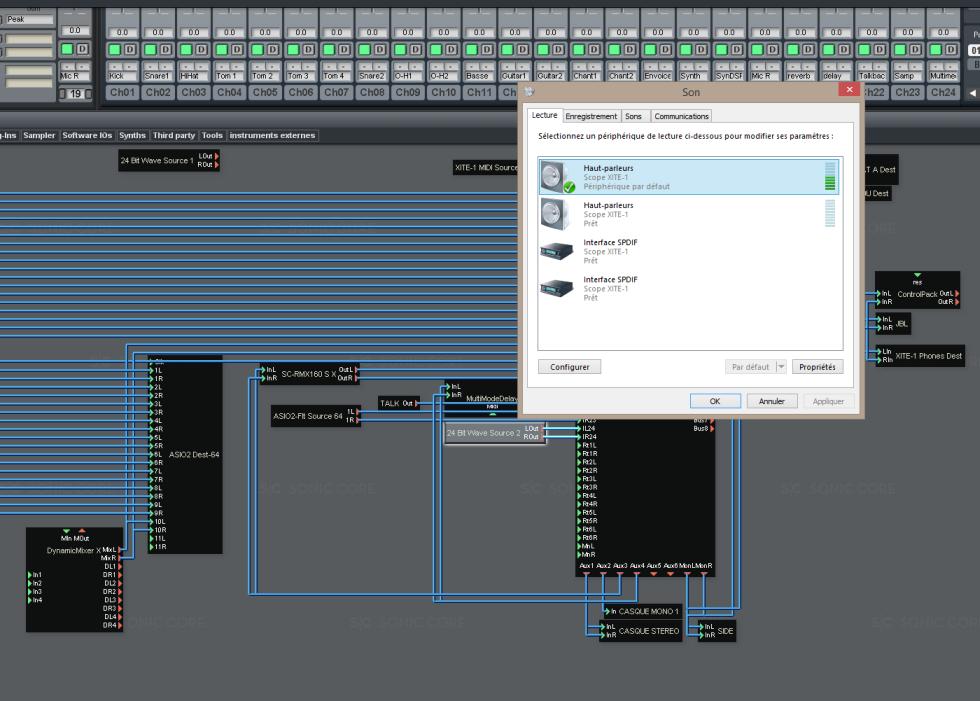Image resolution: width=980 pixels, height=701 pixels.
Task: Click the OutR port of SC-RMX160 S X
Action: click(x=356, y=378)
